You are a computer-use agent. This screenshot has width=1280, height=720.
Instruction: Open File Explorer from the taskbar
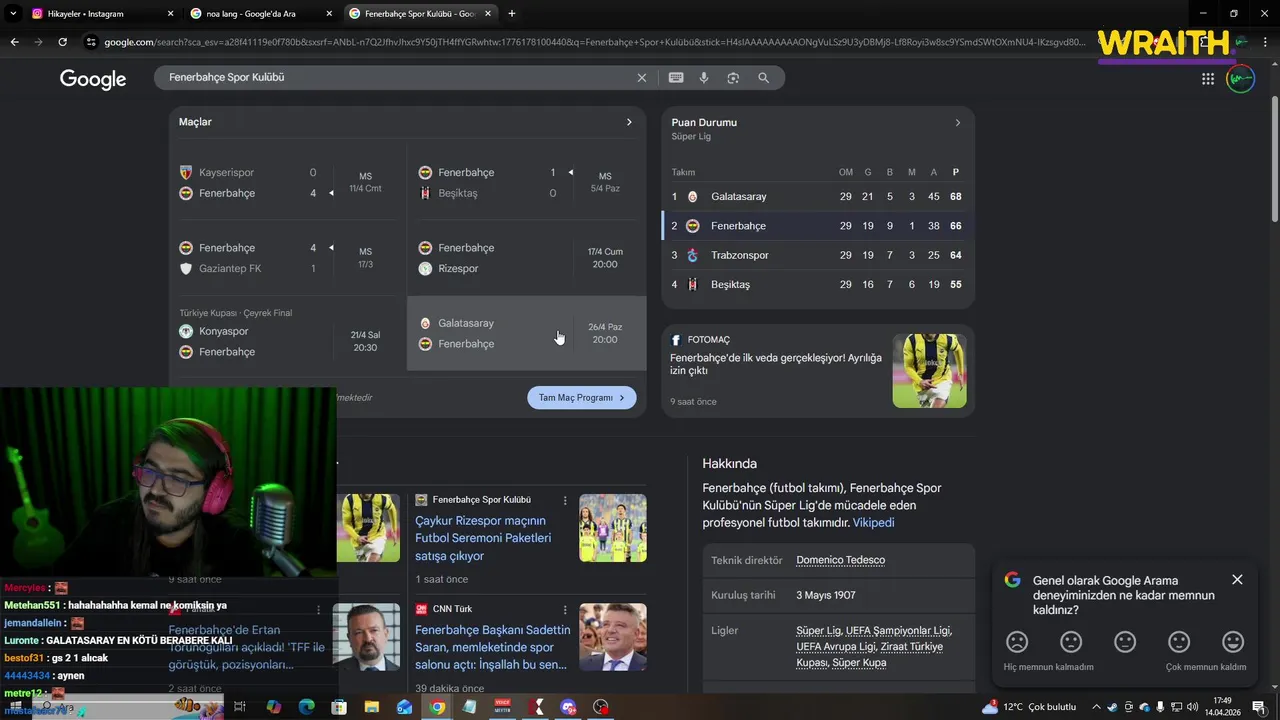[372, 707]
